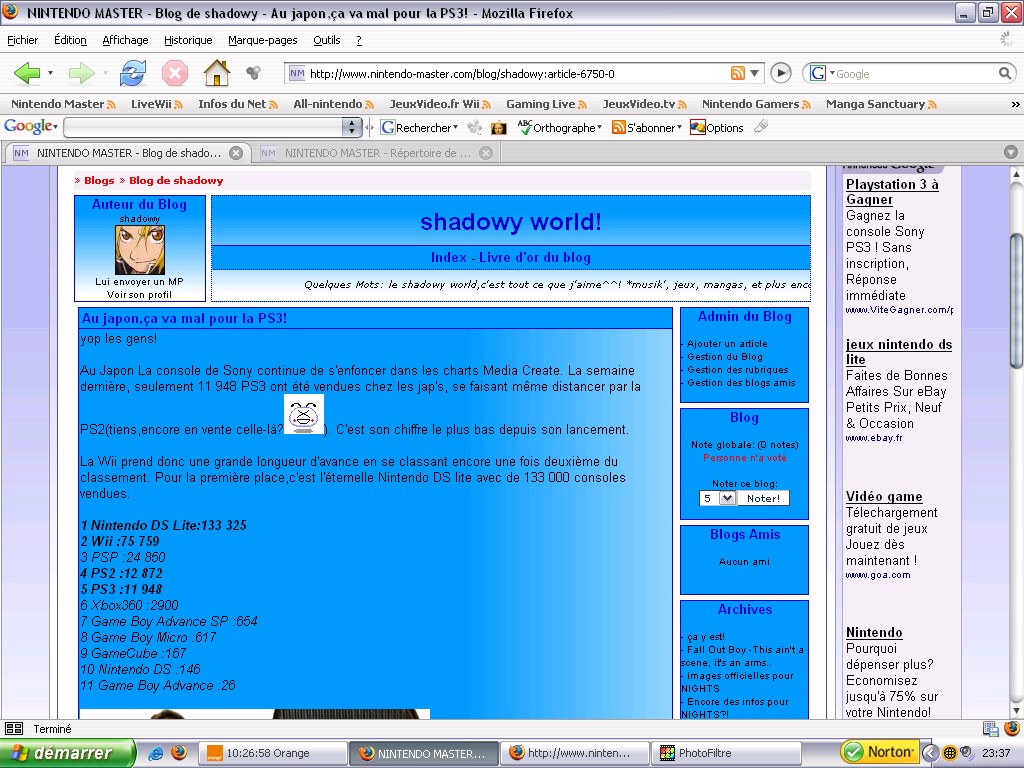The image size is (1024, 768).
Task: Open the blog rating value dropdown
Action: (728, 498)
